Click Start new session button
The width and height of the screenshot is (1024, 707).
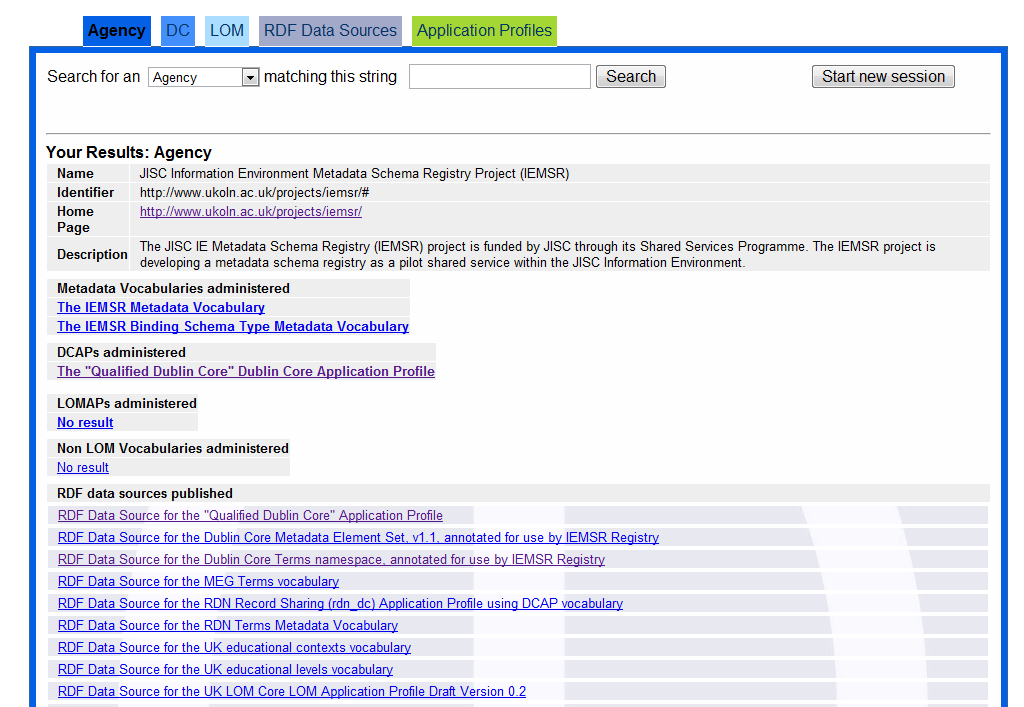(x=883, y=76)
